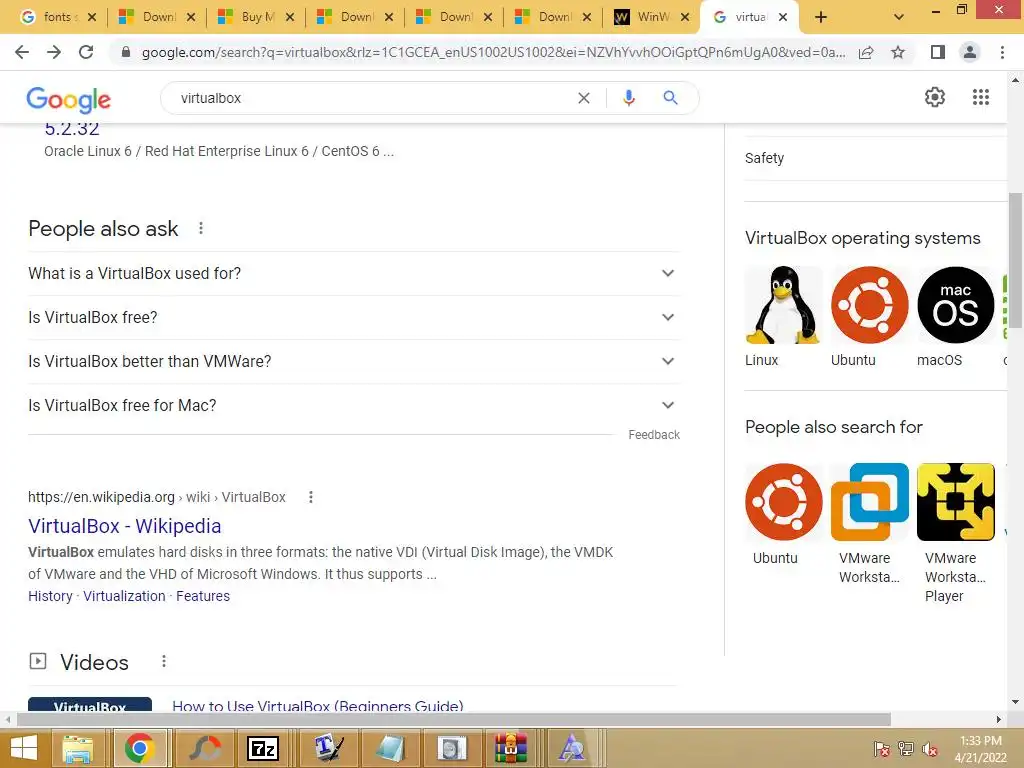Go back to the previous page

point(22,52)
